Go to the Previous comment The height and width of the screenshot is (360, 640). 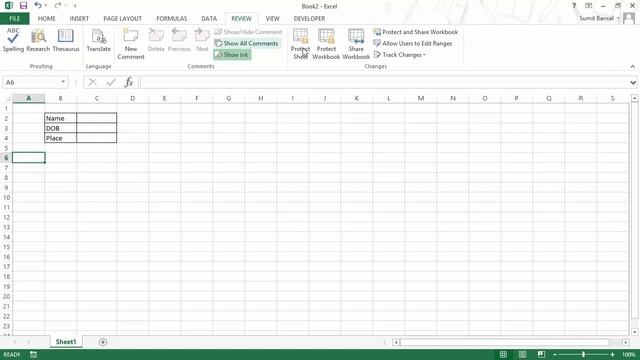click(179, 40)
